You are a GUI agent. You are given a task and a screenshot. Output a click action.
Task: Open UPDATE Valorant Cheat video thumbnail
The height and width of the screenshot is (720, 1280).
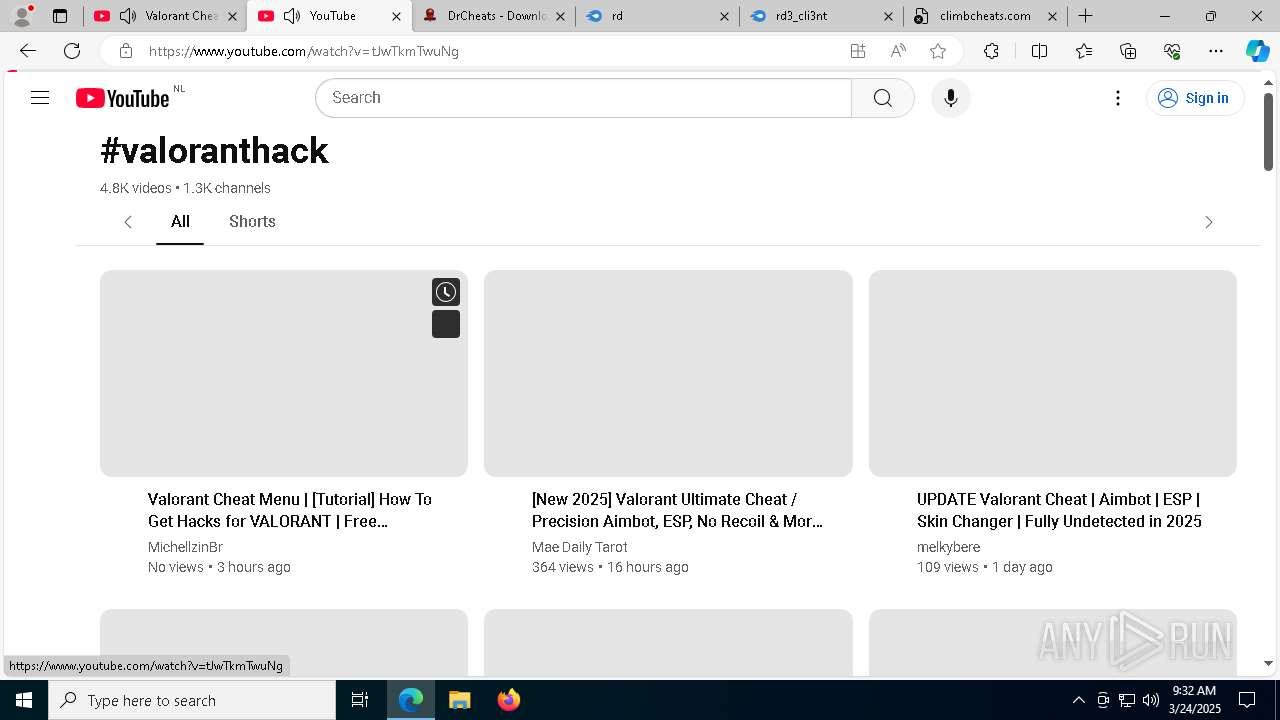tap(1053, 373)
